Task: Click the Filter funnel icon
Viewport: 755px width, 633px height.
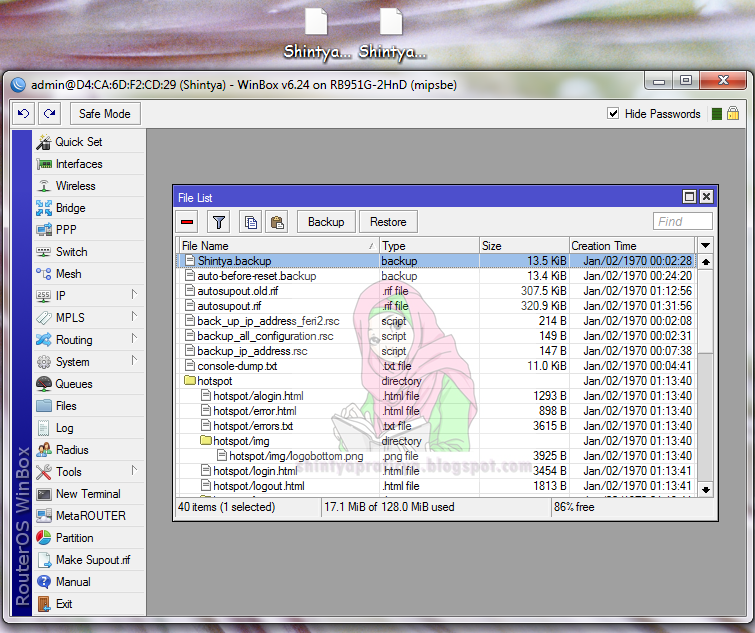Action: point(219,222)
